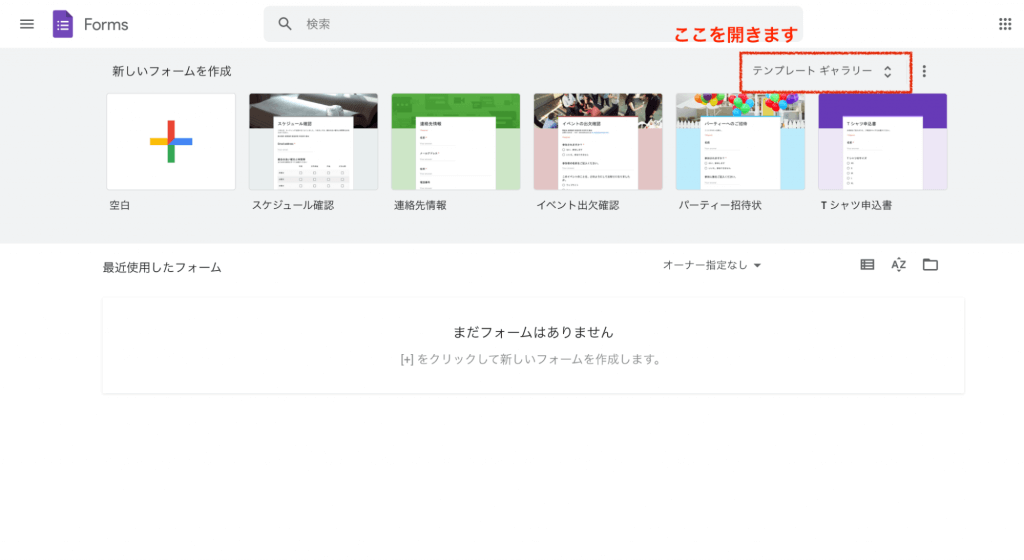
Task: Switch to list view layout
Action: [x=867, y=265]
